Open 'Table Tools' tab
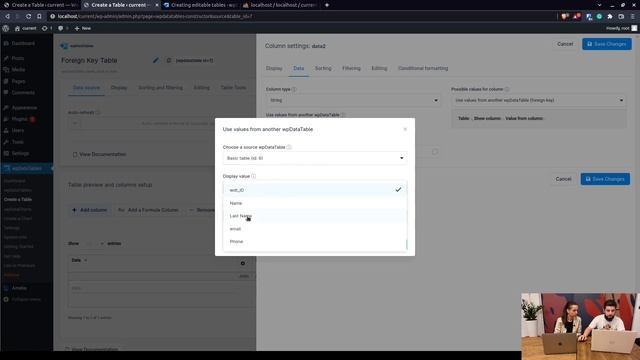Viewport: 640px width, 360px height. 233,87
